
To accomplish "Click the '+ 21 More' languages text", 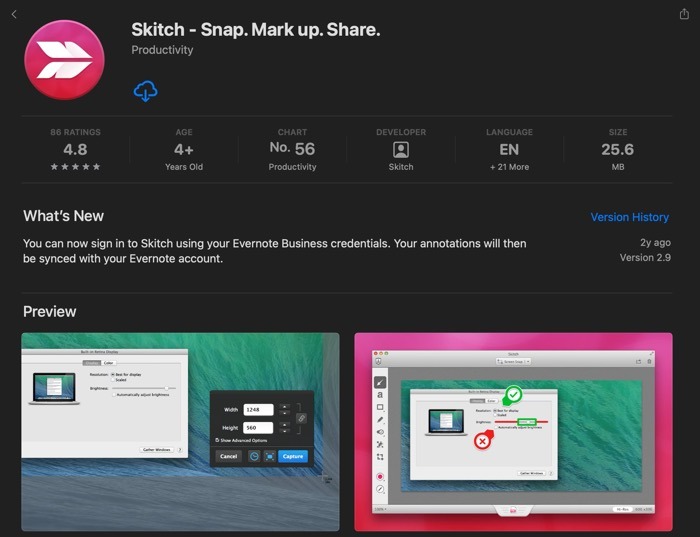I will 509,167.
